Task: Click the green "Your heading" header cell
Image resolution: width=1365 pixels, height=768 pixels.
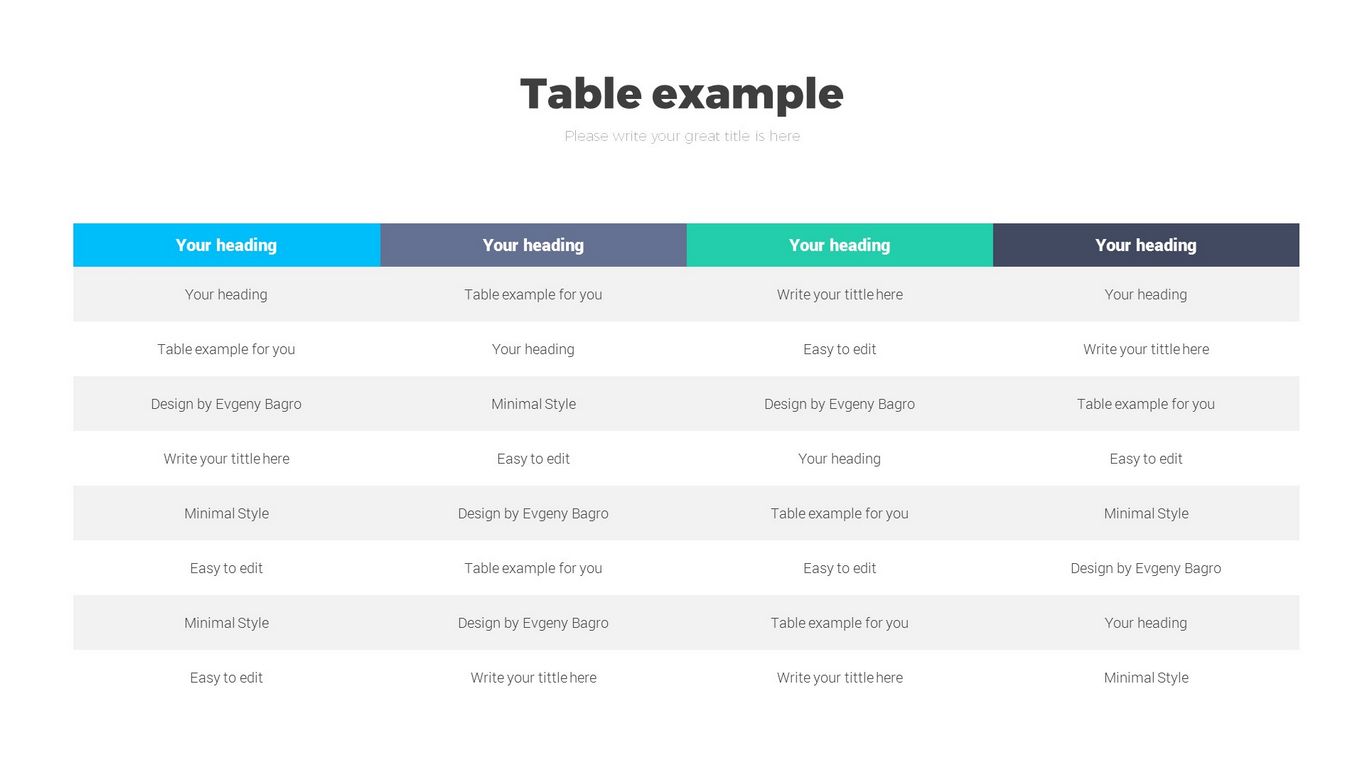Action: pyautogui.click(x=839, y=245)
